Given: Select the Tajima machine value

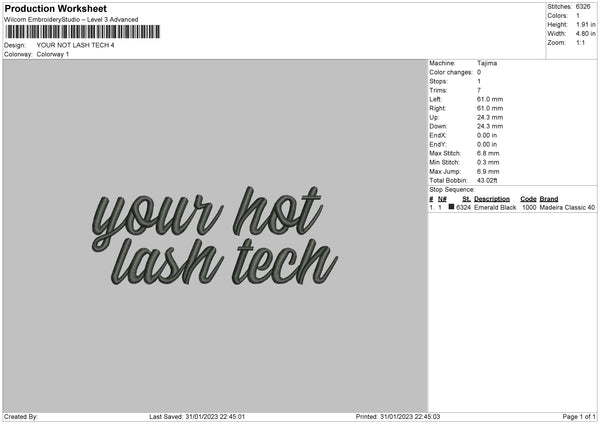Looking at the screenshot, I should tap(487, 63).
